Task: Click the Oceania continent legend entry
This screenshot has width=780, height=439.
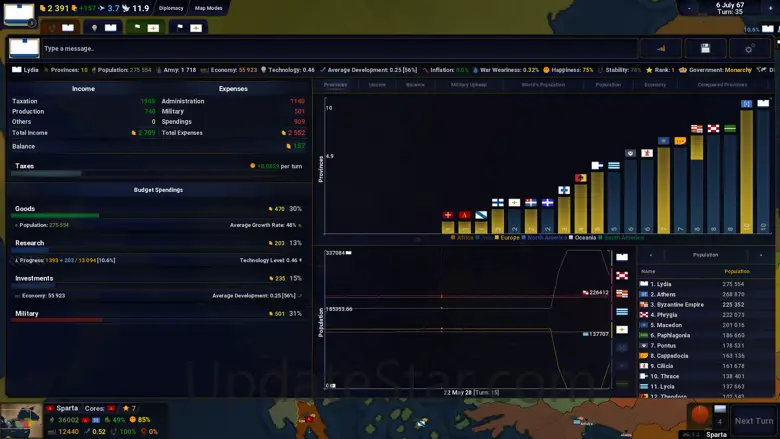Action: point(582,238)
